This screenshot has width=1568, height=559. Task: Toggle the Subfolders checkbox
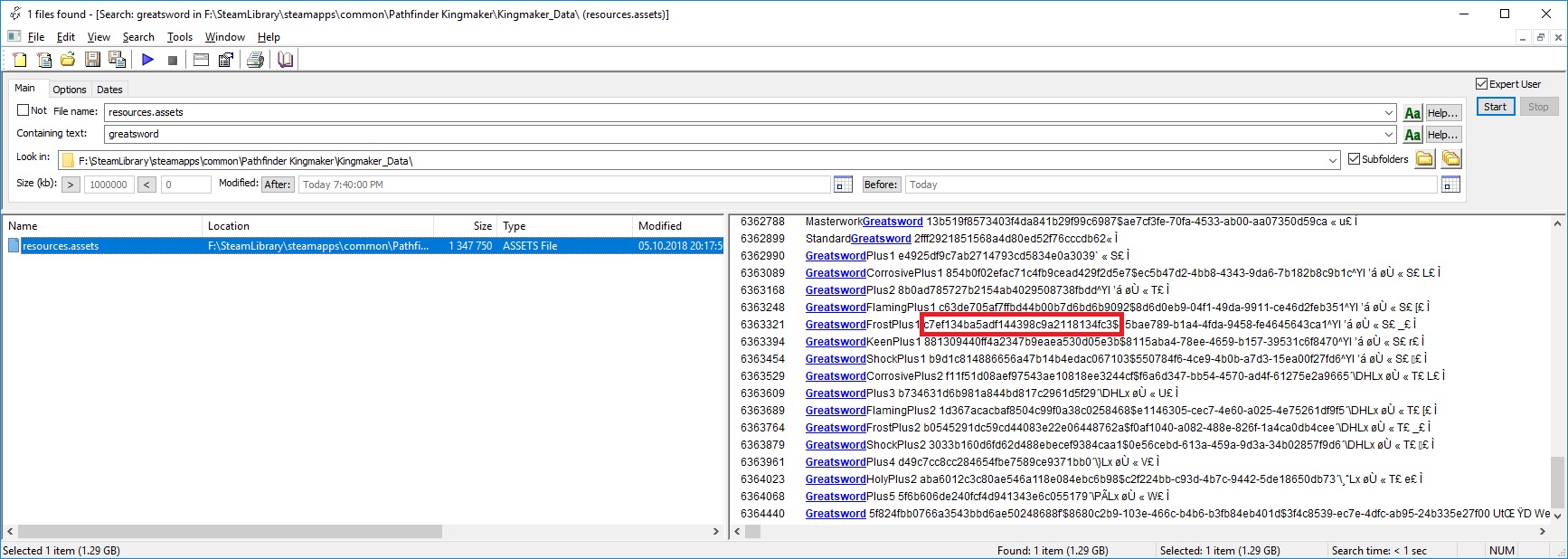click(1354, 159)
